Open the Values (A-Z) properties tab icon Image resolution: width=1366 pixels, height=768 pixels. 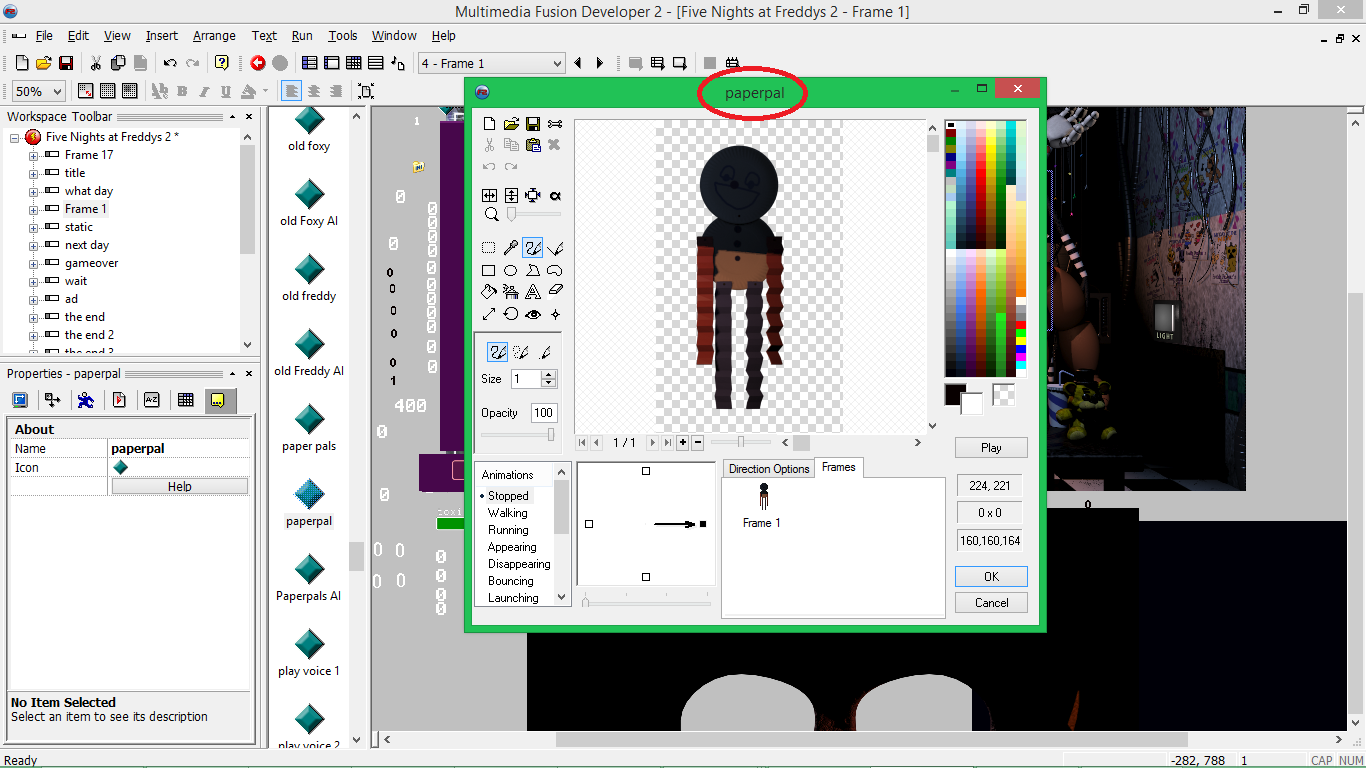pos(152,400)
